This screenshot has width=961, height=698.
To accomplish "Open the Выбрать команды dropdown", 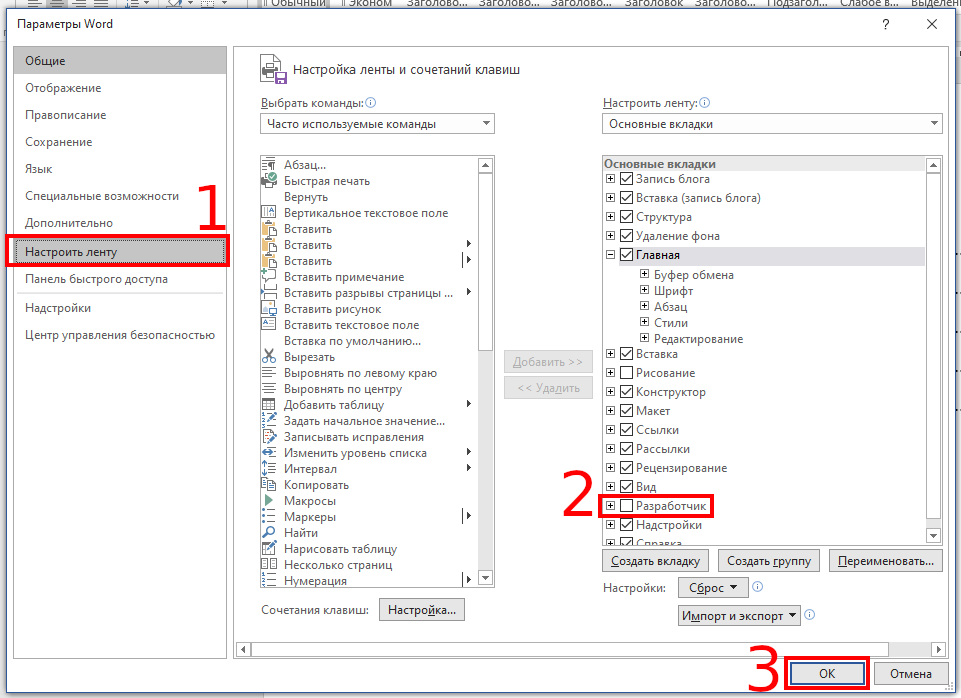I will coord(378,124).
